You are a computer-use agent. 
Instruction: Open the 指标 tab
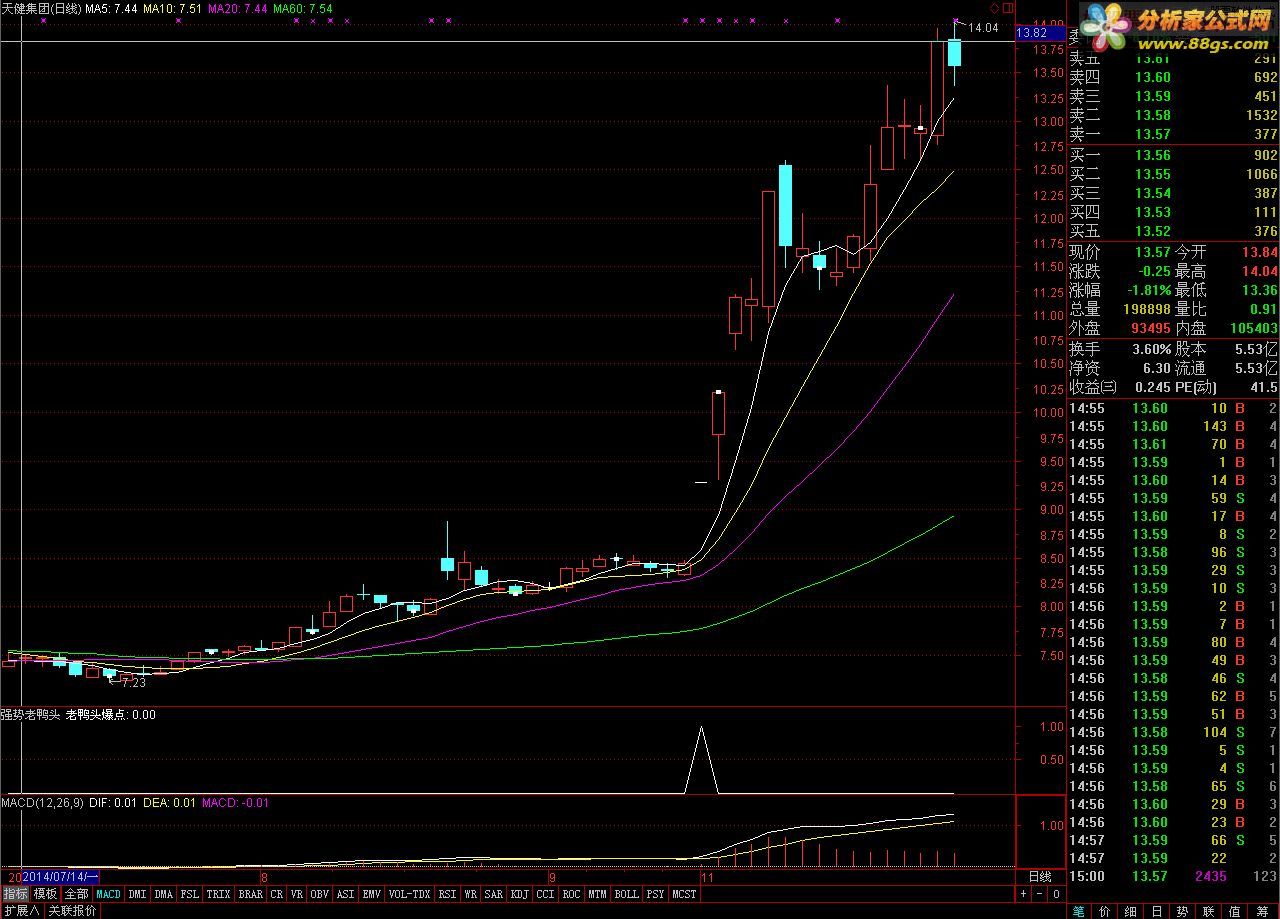[x=15, y=894]
